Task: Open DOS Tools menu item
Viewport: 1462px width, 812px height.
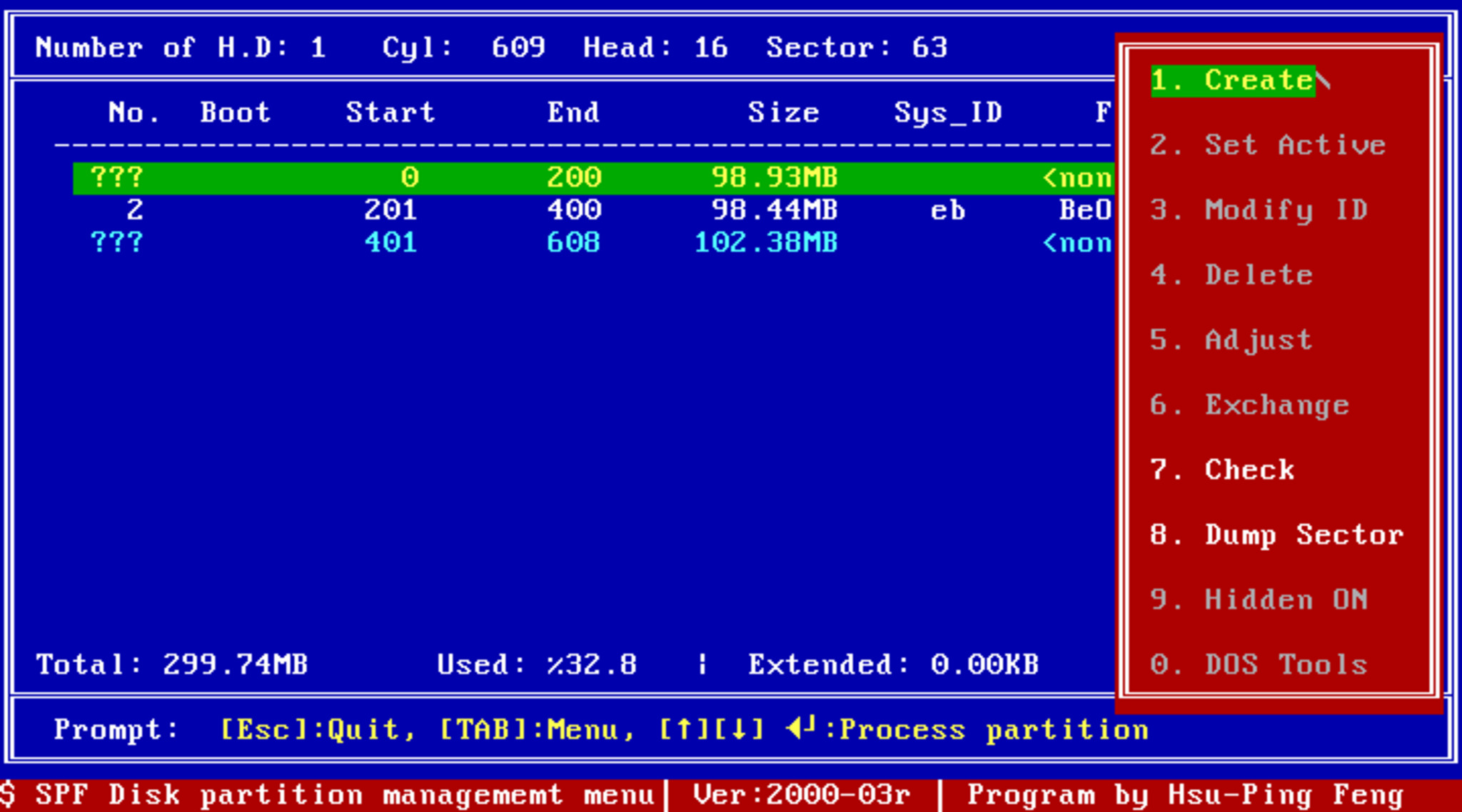Action: (1259, 664)
